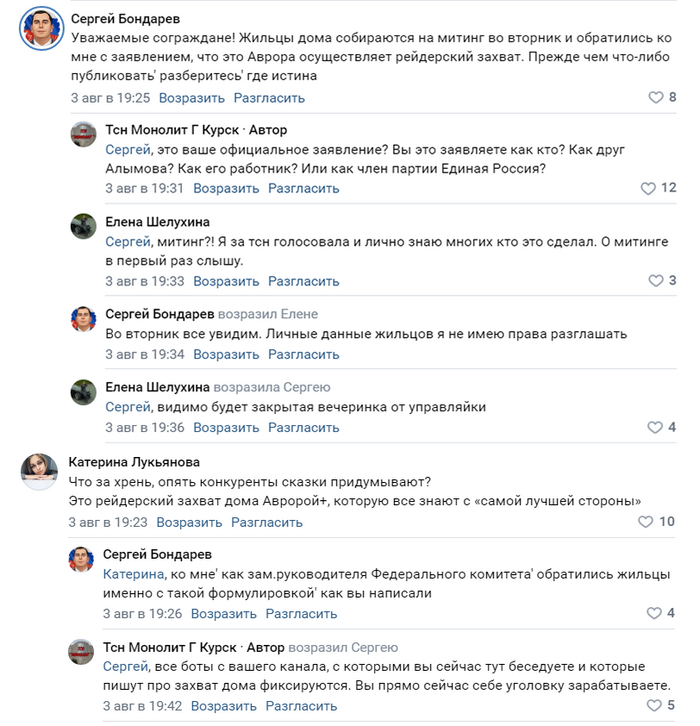Click Разгласить under the 19:31 comment

pos(304,188)
